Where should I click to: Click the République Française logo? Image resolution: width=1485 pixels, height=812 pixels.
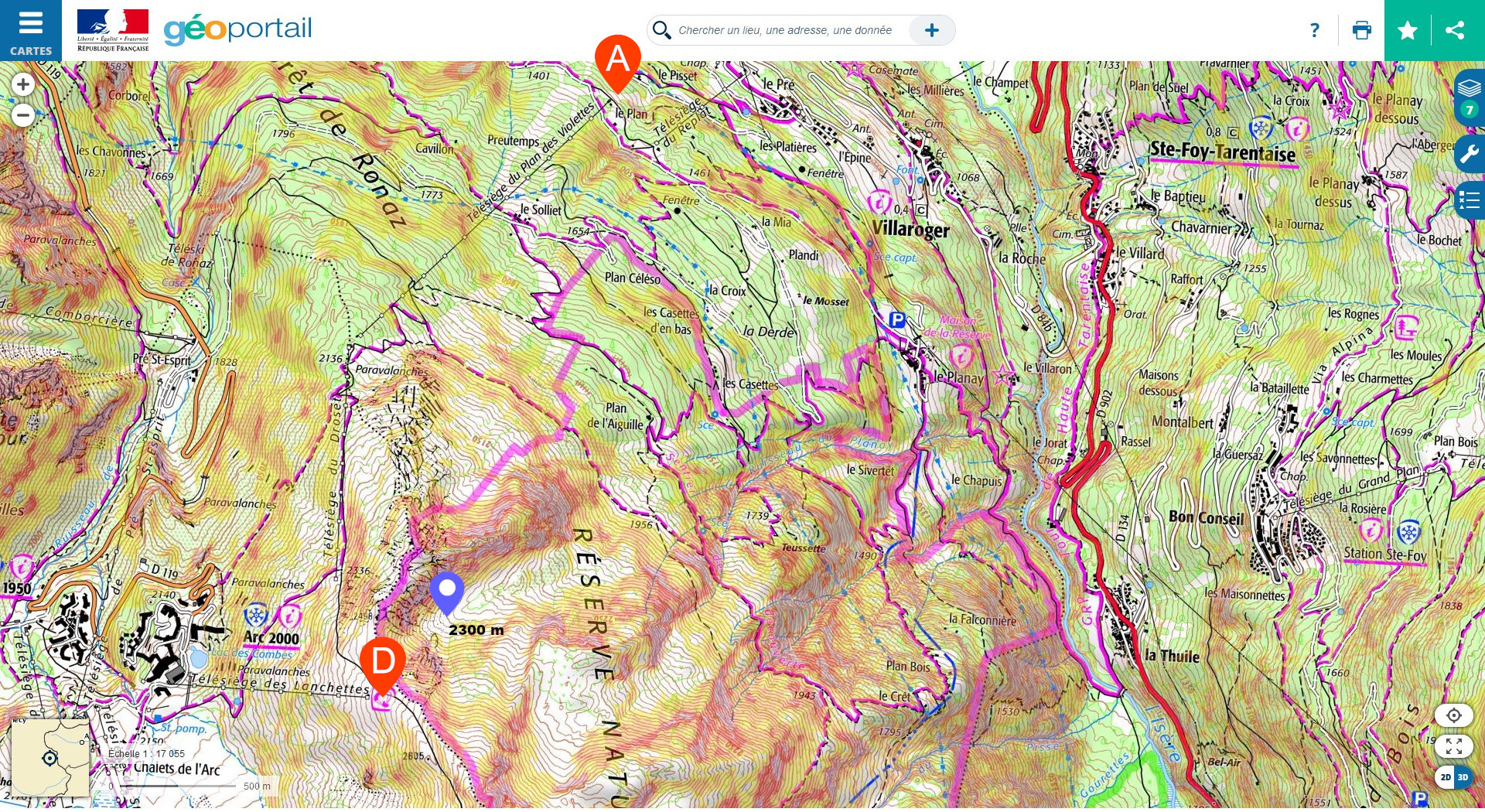tap(113, 30)
